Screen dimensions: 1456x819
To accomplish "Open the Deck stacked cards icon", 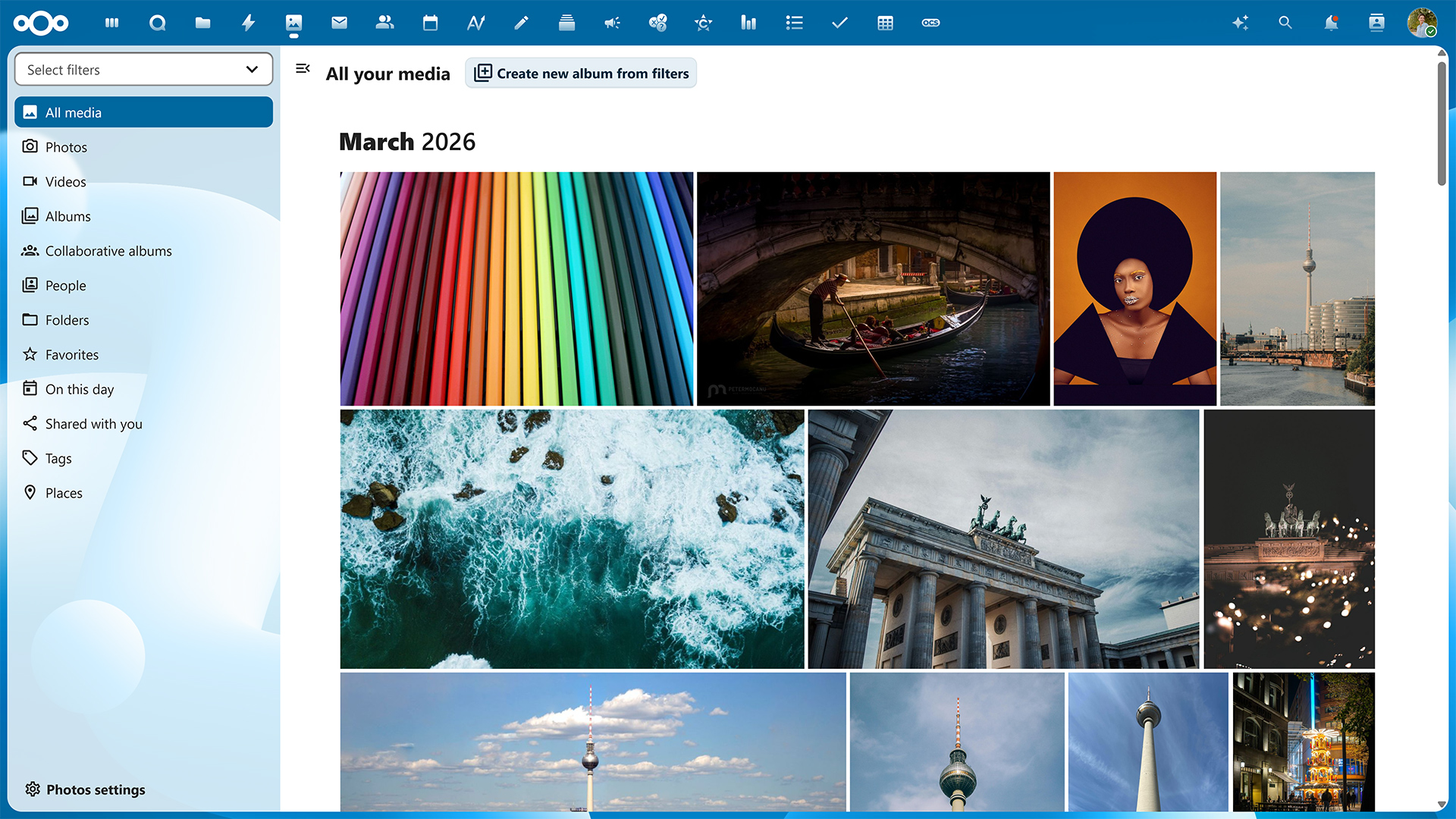I will (x=566, y=23).
